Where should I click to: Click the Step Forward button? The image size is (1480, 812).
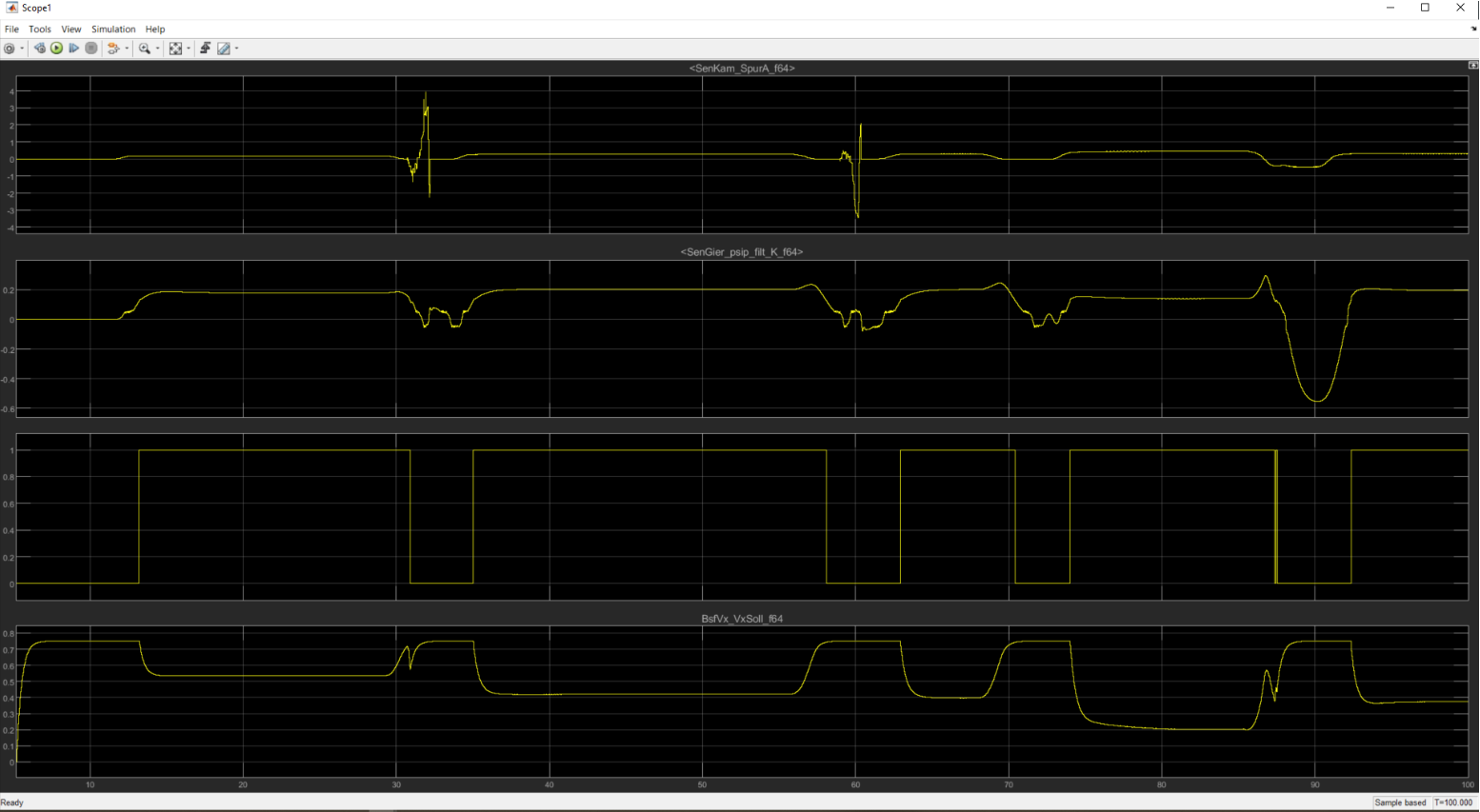[x=74, y=49]
